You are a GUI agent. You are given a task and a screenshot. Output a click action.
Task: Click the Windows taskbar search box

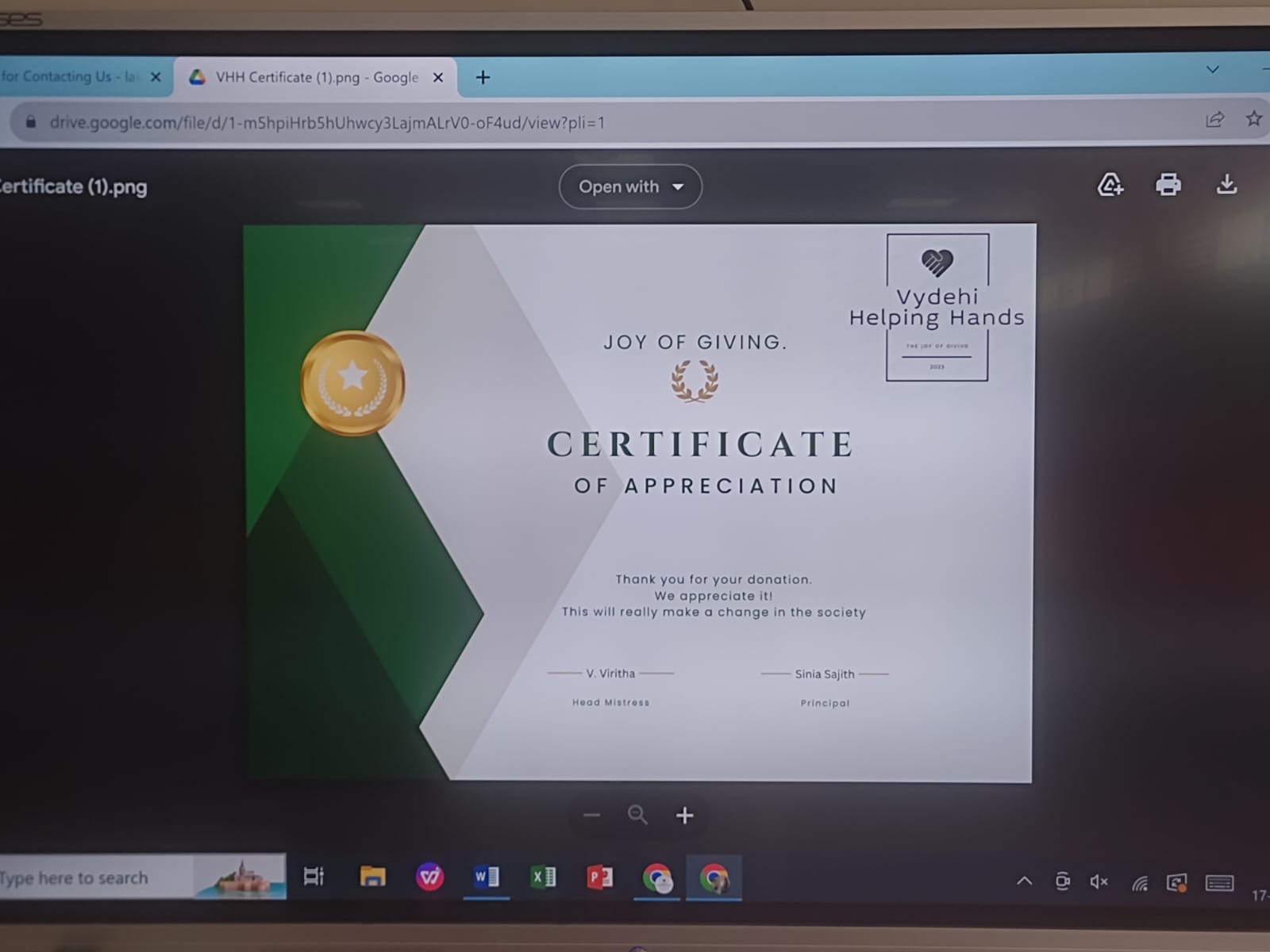coord(95,878)
